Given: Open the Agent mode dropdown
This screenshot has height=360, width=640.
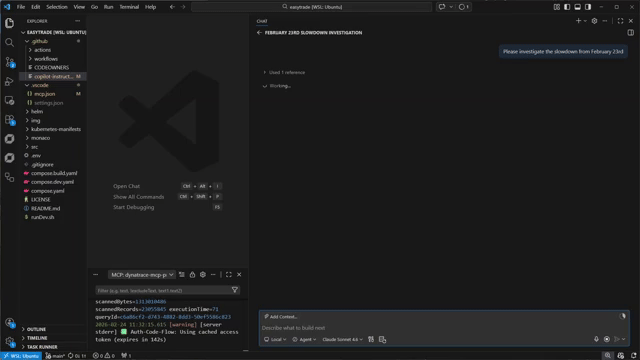Looking at the screenshot, I should (304, 339).
